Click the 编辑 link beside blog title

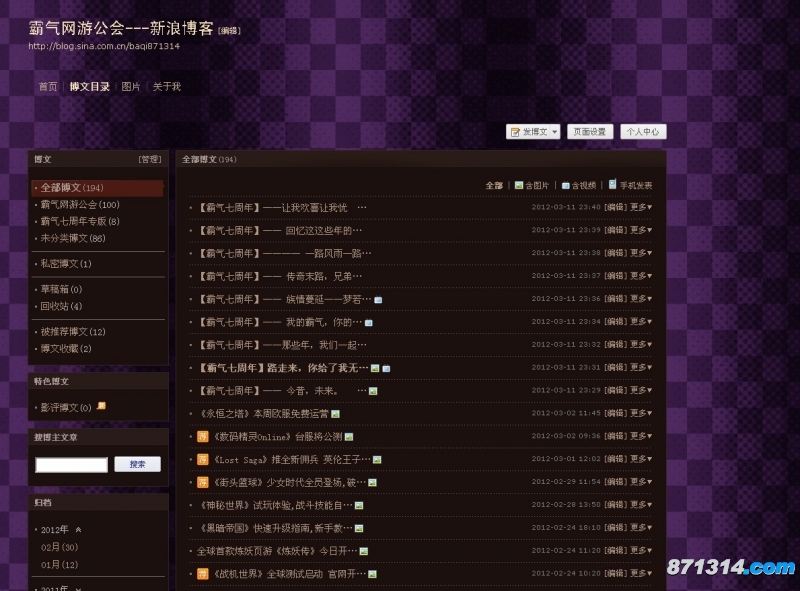(x=229, y=31)
